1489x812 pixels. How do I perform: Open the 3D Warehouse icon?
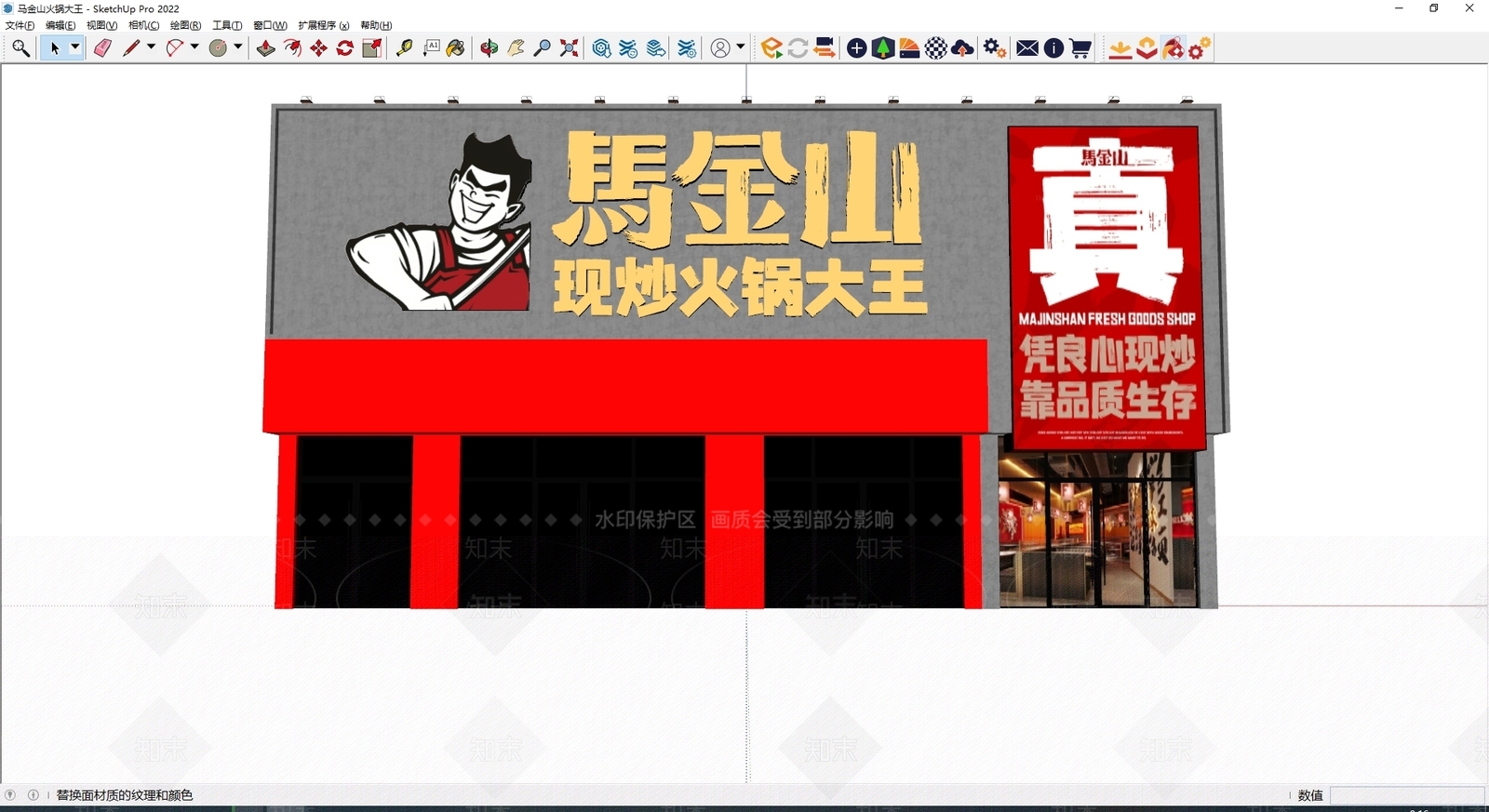[x=602, y=48]
